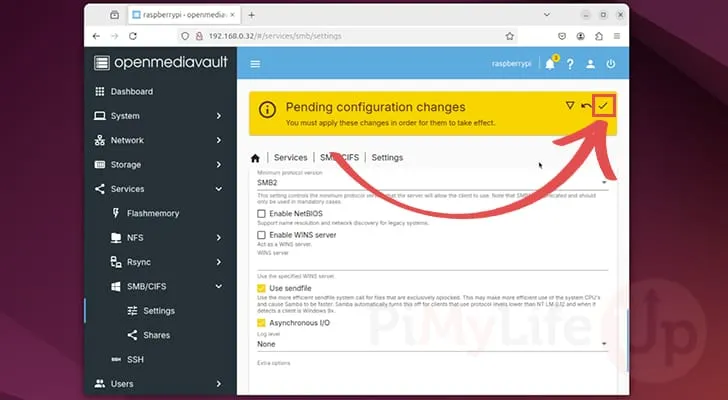728x400 pixels.
Task: List all tabs dropdown arrow
Action: [x=546, y=15]
